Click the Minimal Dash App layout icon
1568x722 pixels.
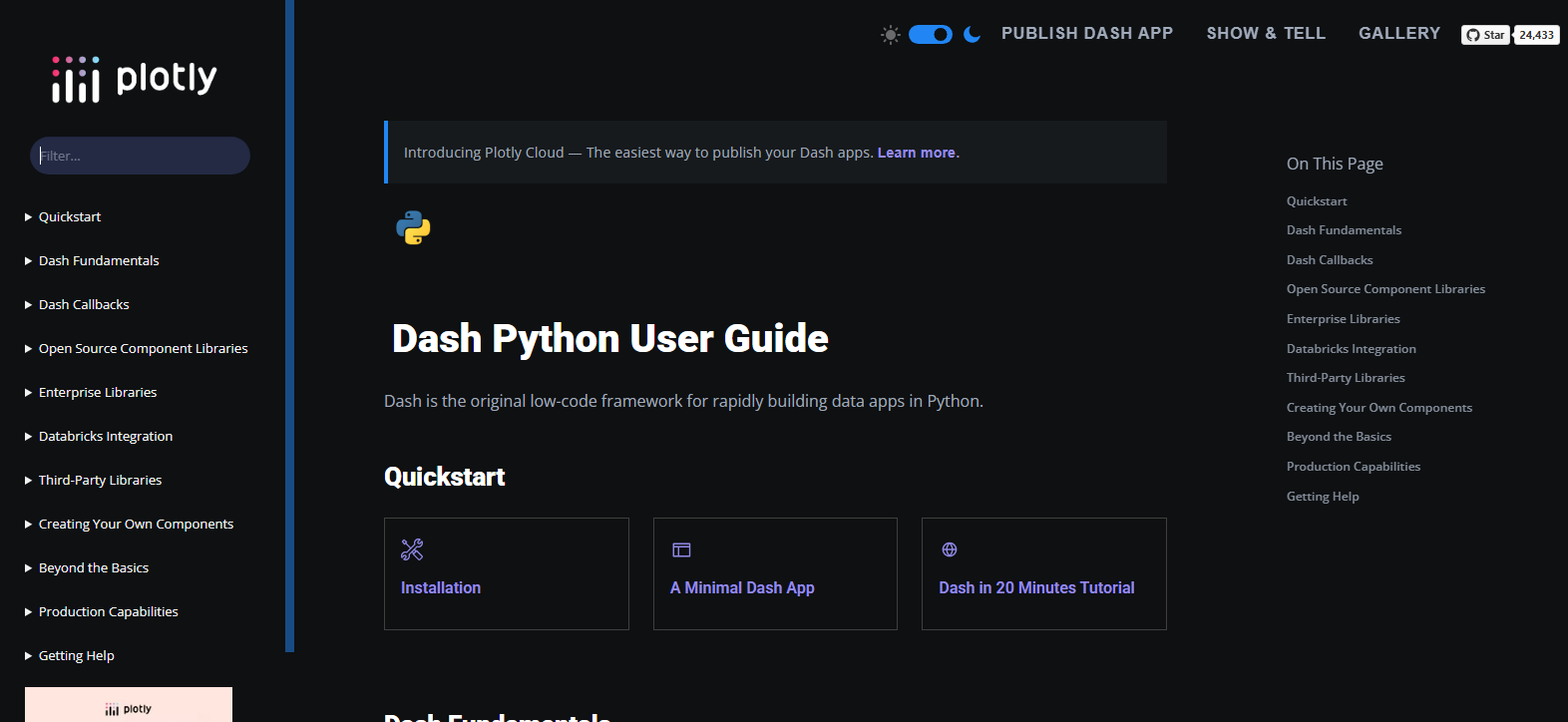point(681,549)
